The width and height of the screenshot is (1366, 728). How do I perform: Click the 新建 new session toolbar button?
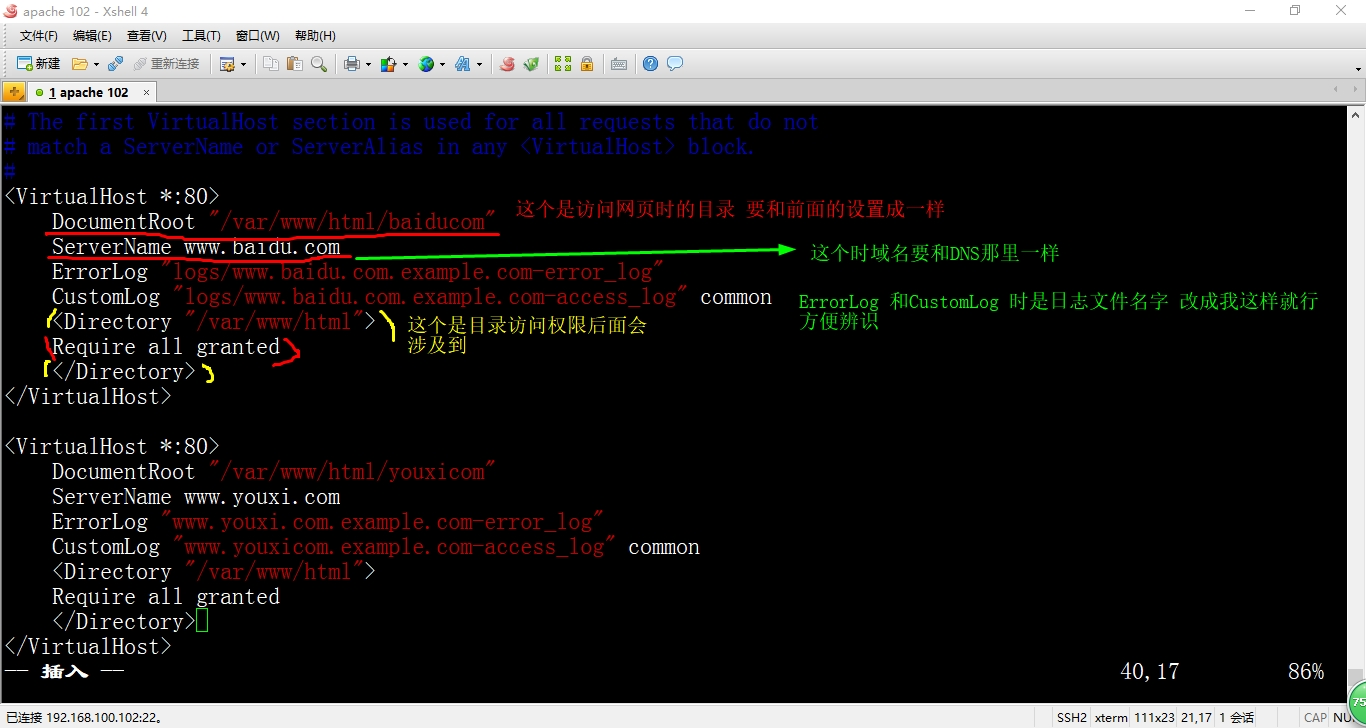click(39, 64)
